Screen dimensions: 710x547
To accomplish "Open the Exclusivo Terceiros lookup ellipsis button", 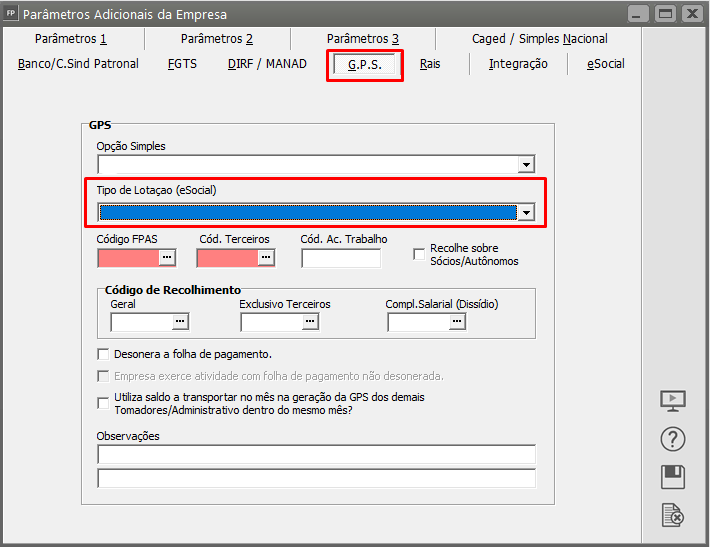I will [x=310, y=321].
